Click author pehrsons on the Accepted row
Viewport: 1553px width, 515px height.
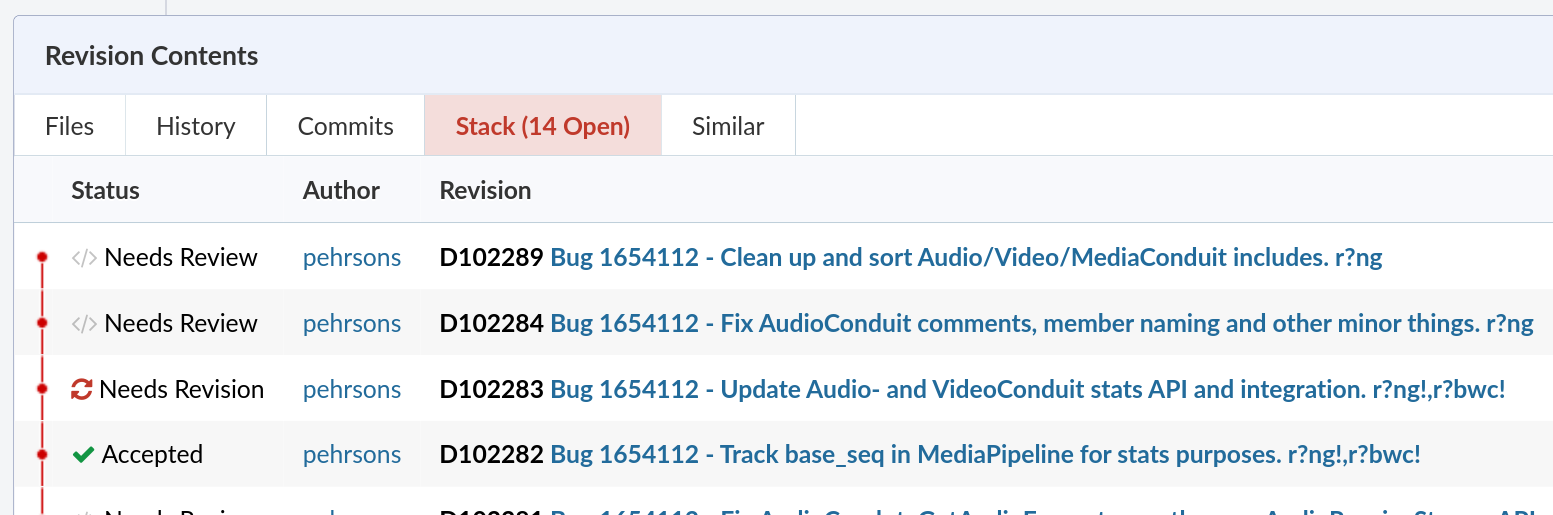352,455
